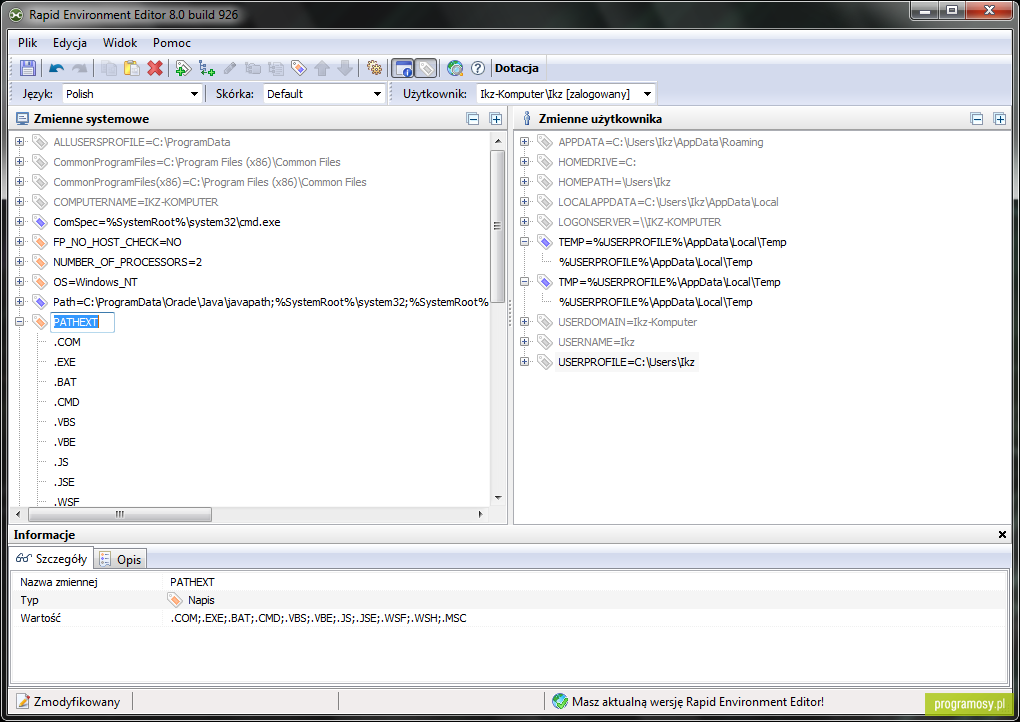Collapse the PATHEXT variable node
1020x722 pixels.
pyautogui.click(x=20, y=322)
